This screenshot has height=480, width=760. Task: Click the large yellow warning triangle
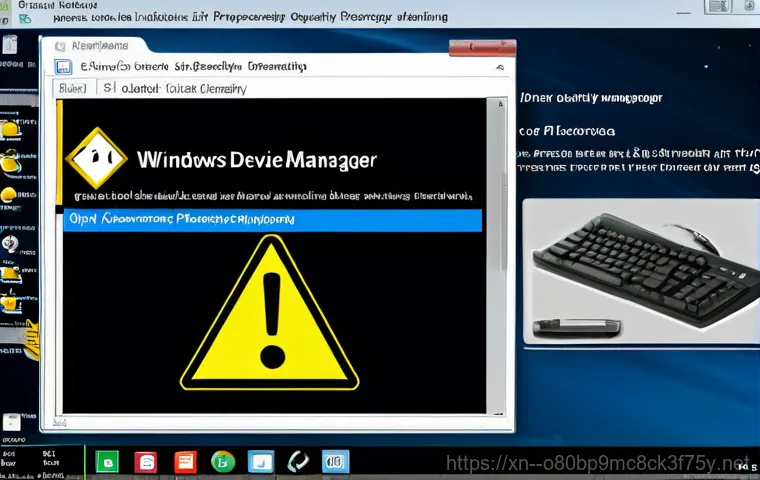(269, 313)
